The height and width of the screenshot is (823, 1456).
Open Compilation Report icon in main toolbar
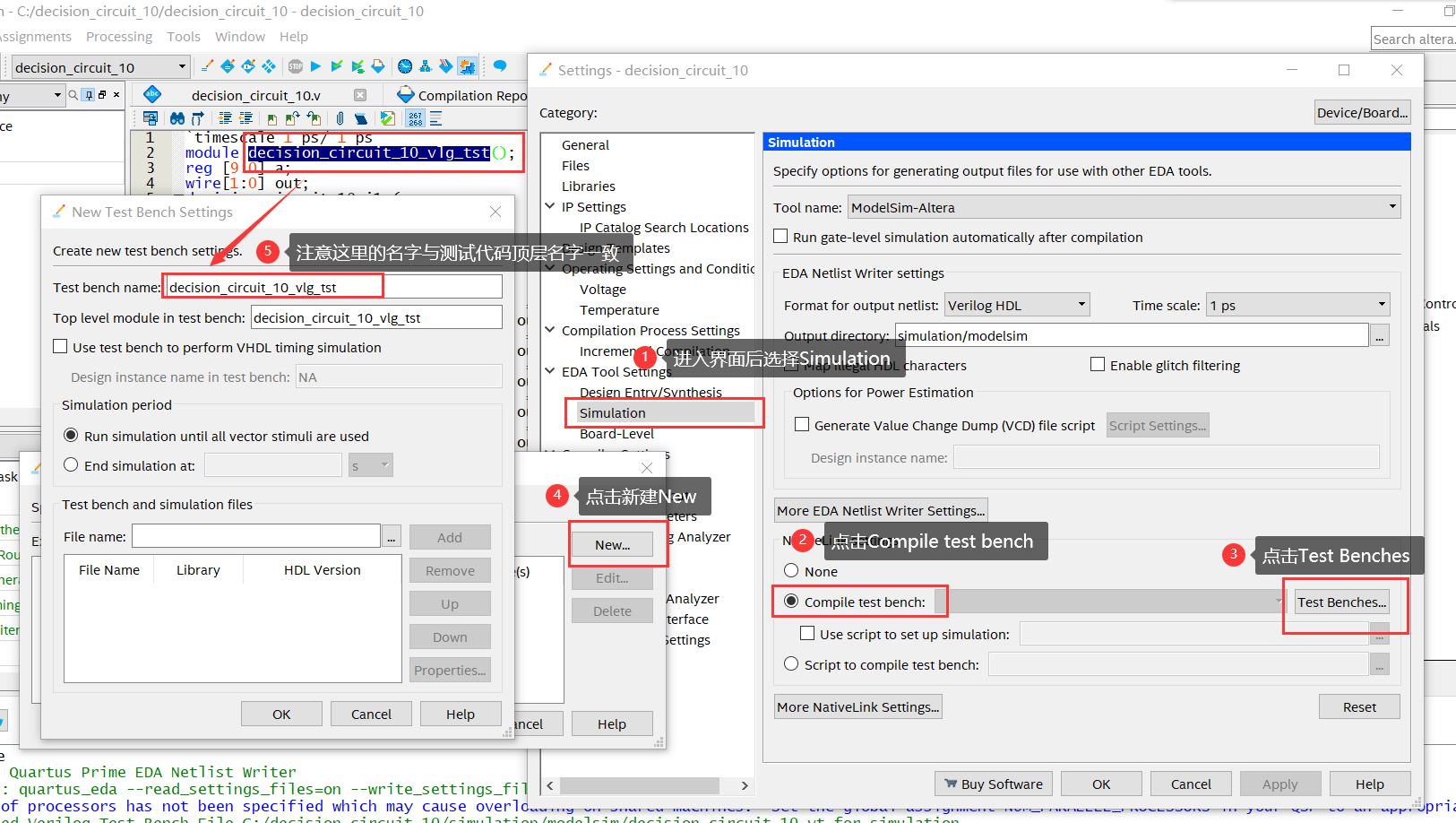click(378, 66)
